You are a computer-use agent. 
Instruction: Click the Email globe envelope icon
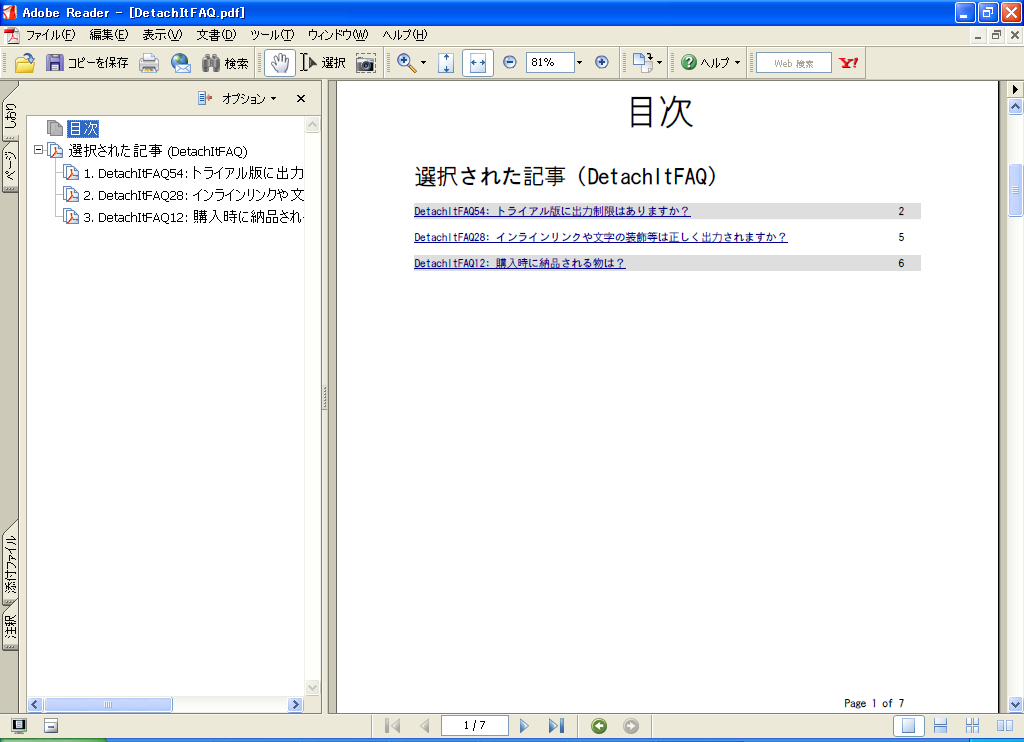pyautogui.click(x=181, y=63)
